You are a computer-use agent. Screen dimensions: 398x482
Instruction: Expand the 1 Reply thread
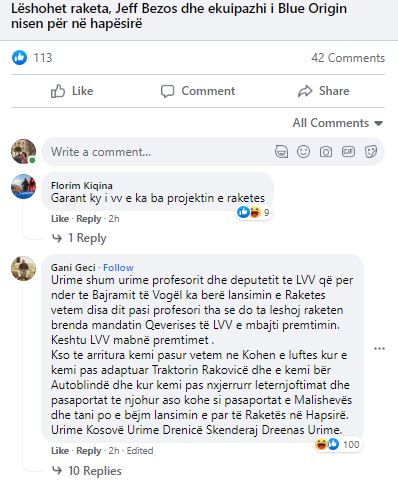tap(79, 238)
